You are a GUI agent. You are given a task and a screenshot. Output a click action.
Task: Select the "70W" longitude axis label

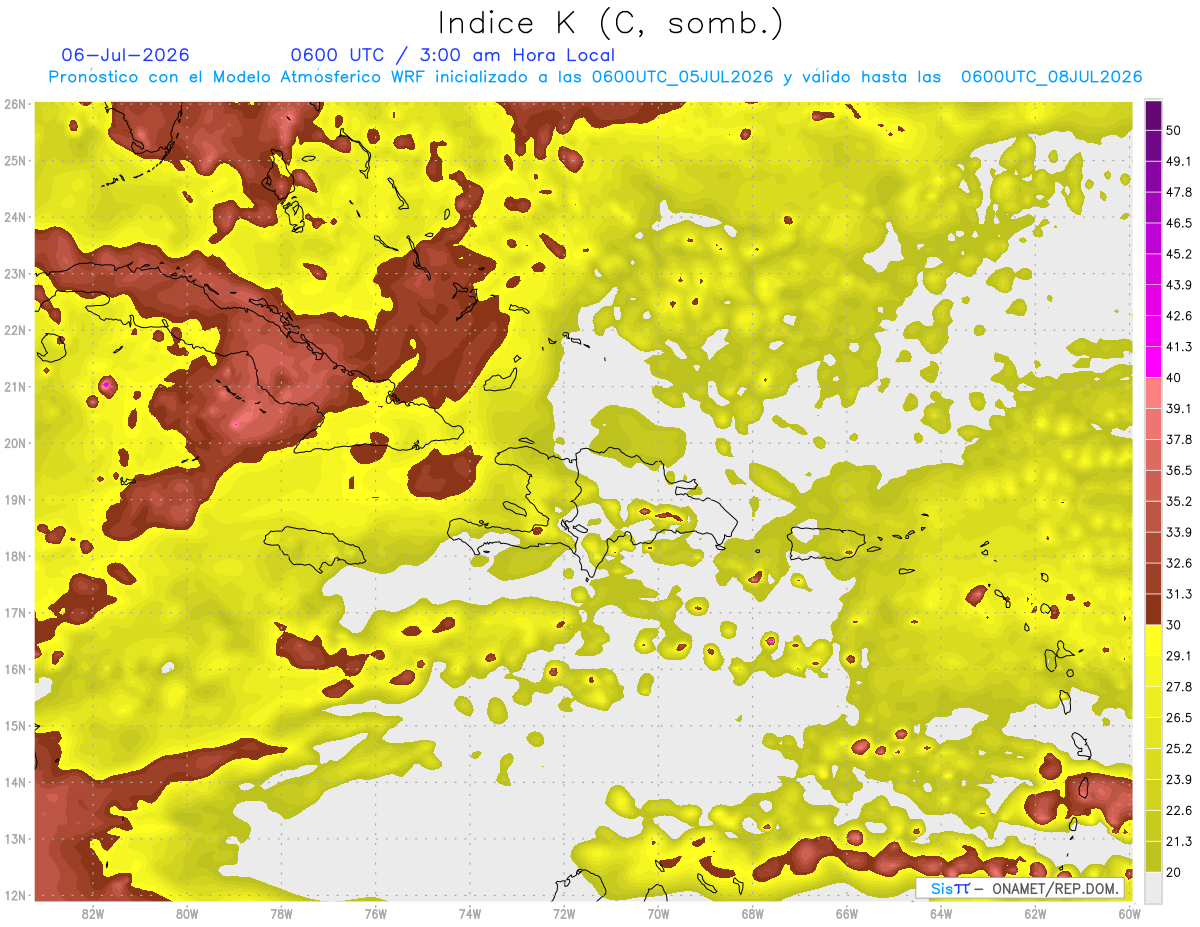coord(658,913)
